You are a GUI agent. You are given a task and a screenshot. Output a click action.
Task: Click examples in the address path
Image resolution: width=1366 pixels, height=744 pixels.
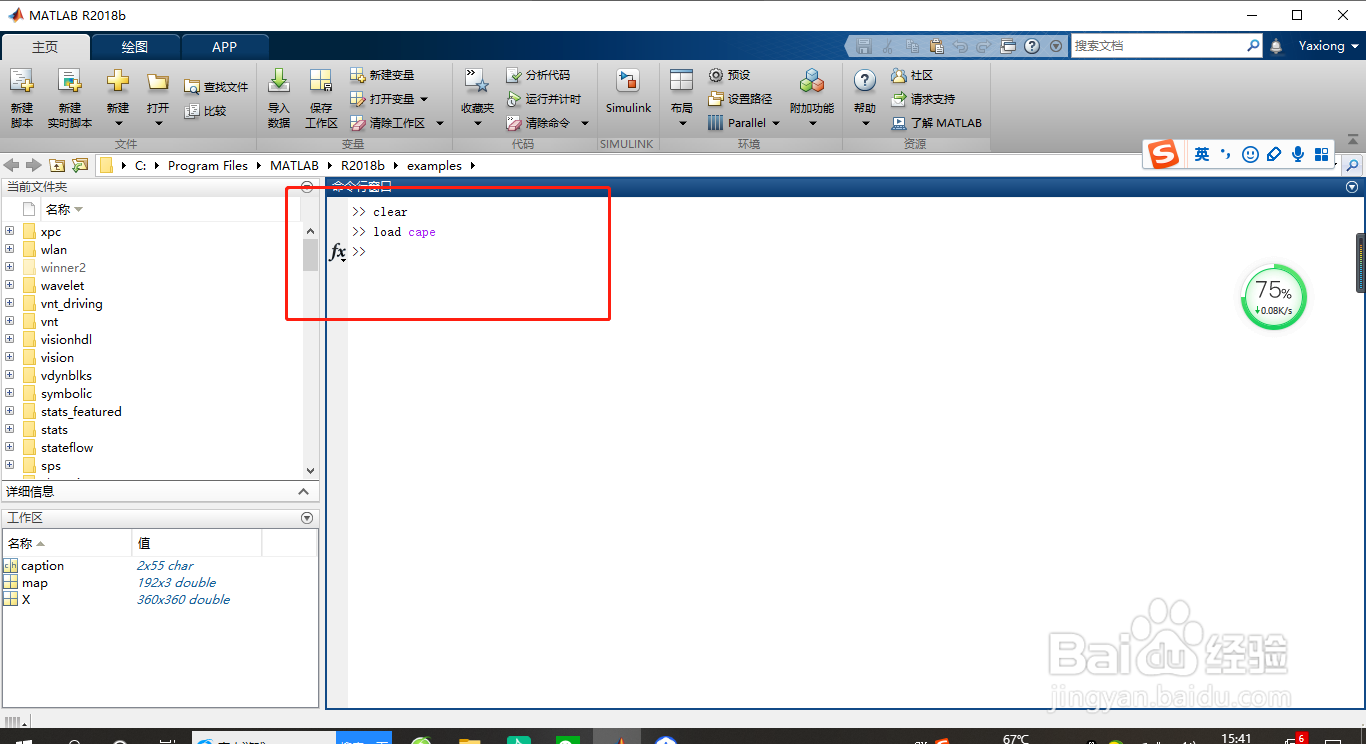tap(434, 166)
